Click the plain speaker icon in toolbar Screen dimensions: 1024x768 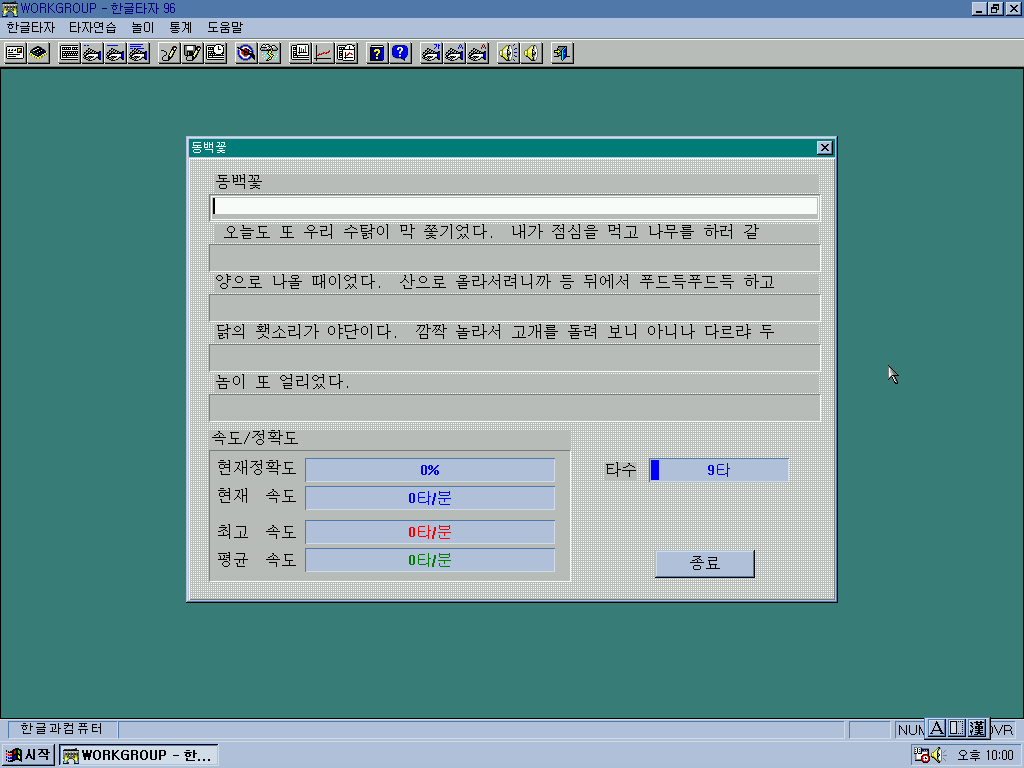tap(532, 53)
